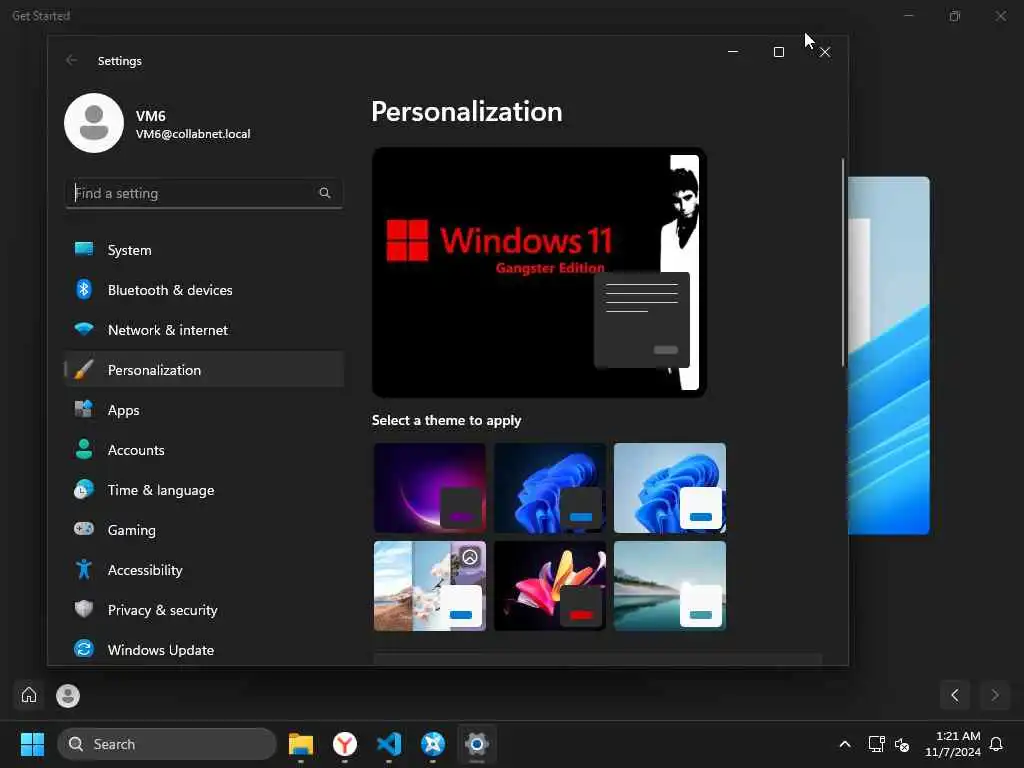Click the VM6@collabnet.local account name
The image size is (1024, 768).
pos(193,134)
